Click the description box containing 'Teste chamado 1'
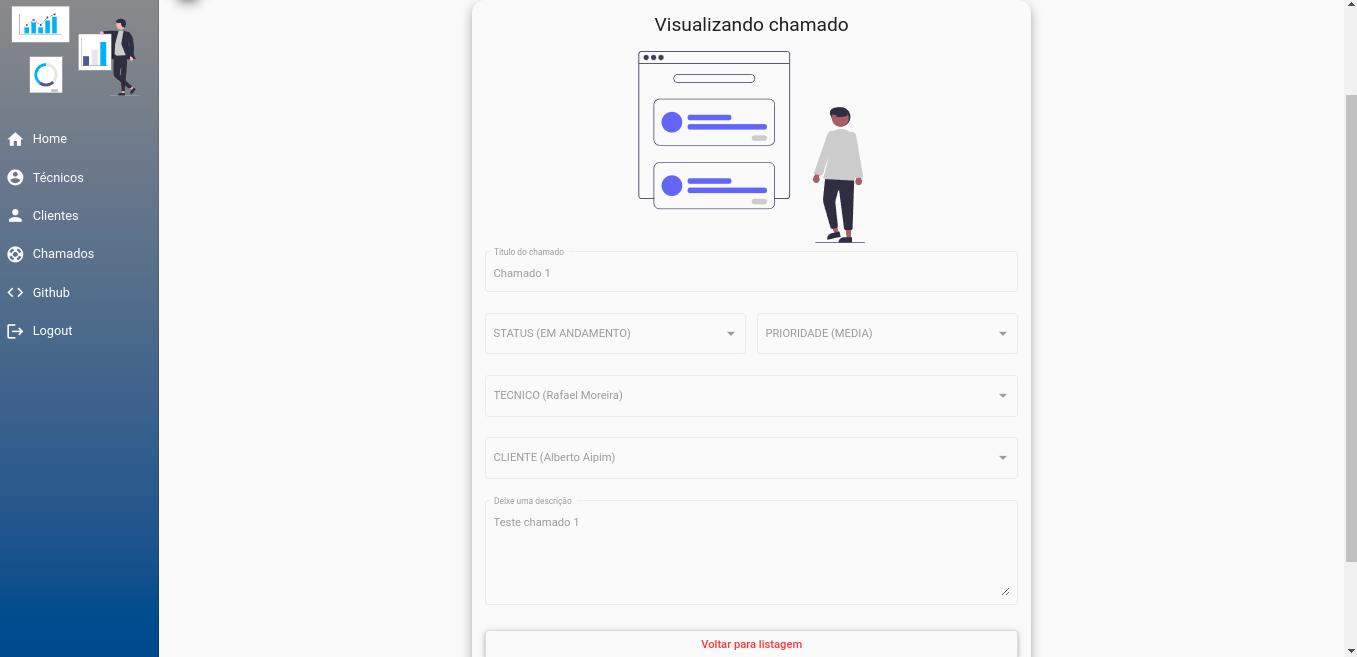1357x657 pixels. [751, 550]
